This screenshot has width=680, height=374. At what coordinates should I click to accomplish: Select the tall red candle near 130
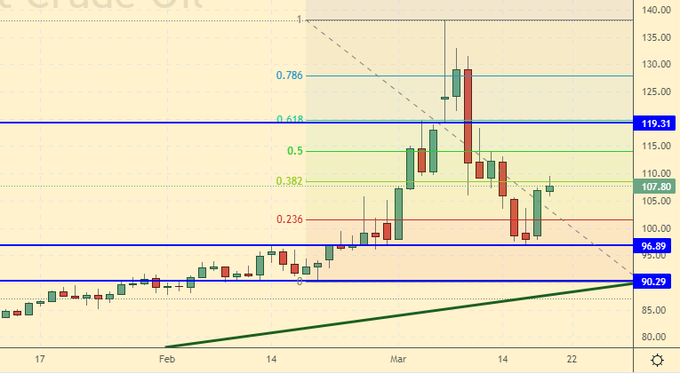click(468, 116)
